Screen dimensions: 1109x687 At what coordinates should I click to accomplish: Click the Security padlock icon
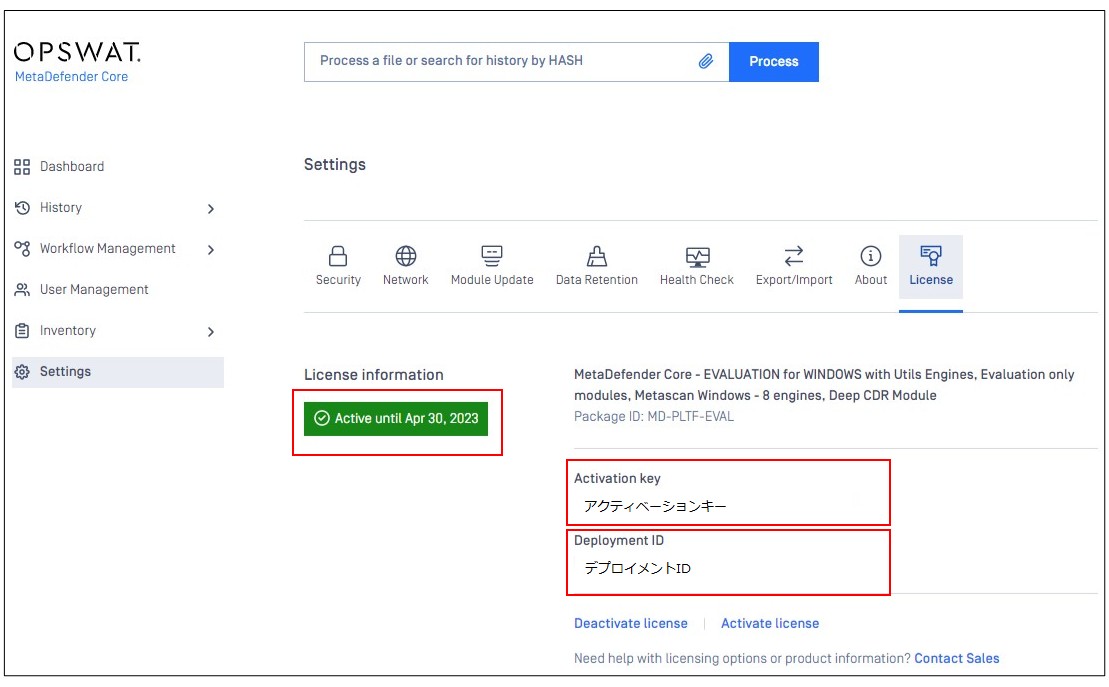pyautogui.click(x=338, y=256)
